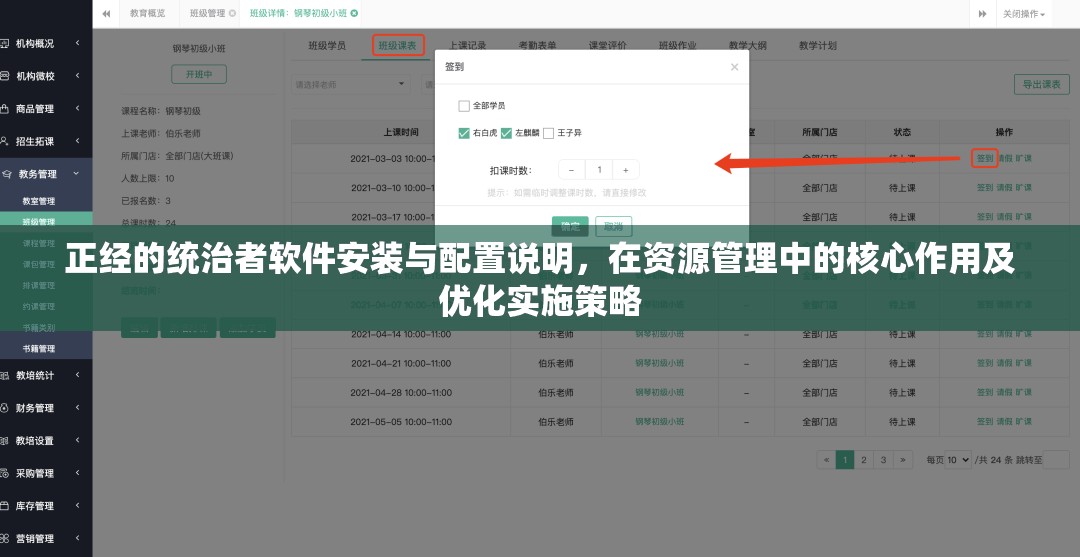Click the 2021-04-14 10:00-11:00 time cell
Screen dimensions: 1080x557
(x=401, y=335)
